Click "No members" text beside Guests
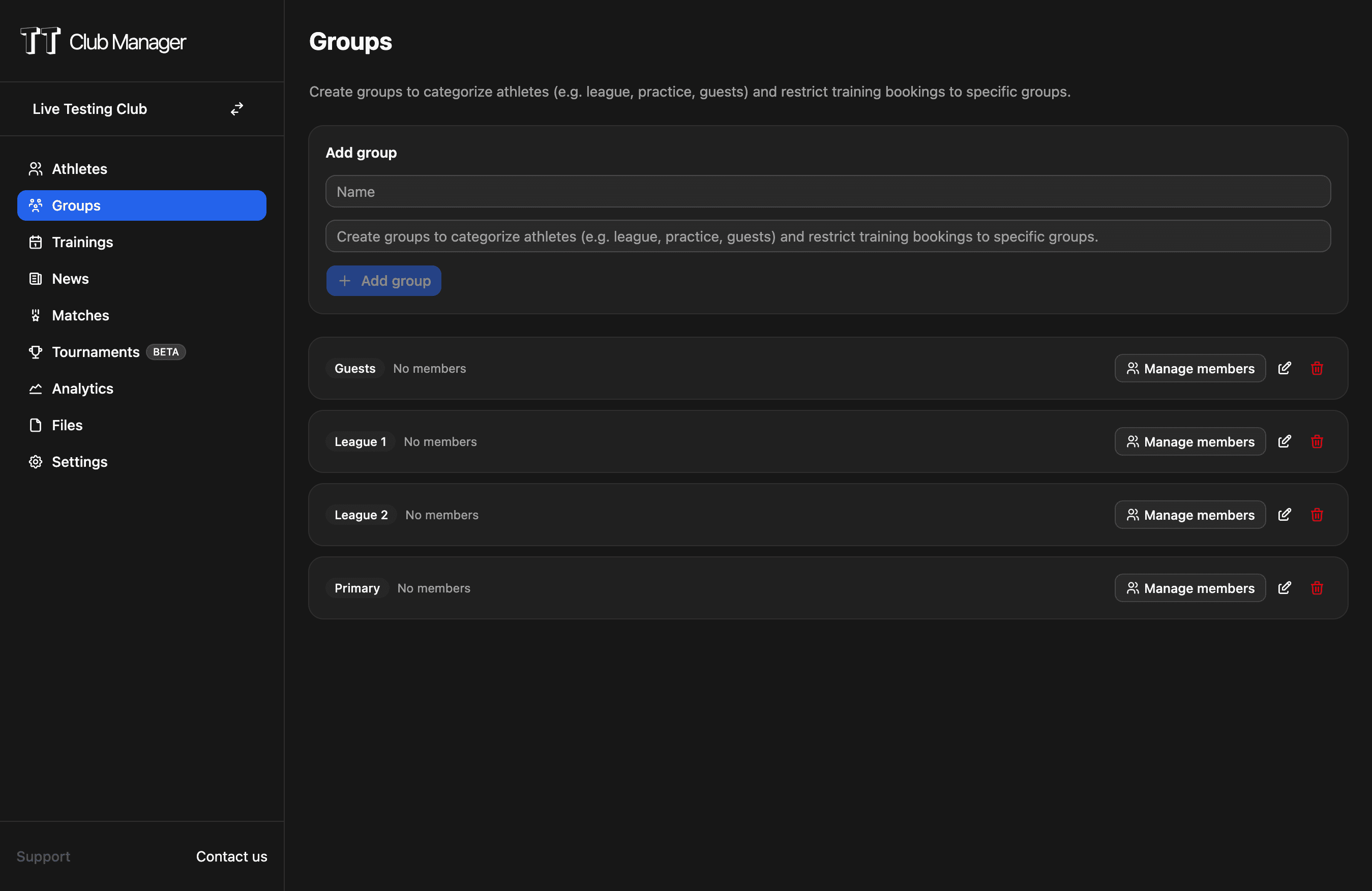 (x=430, y=368)
